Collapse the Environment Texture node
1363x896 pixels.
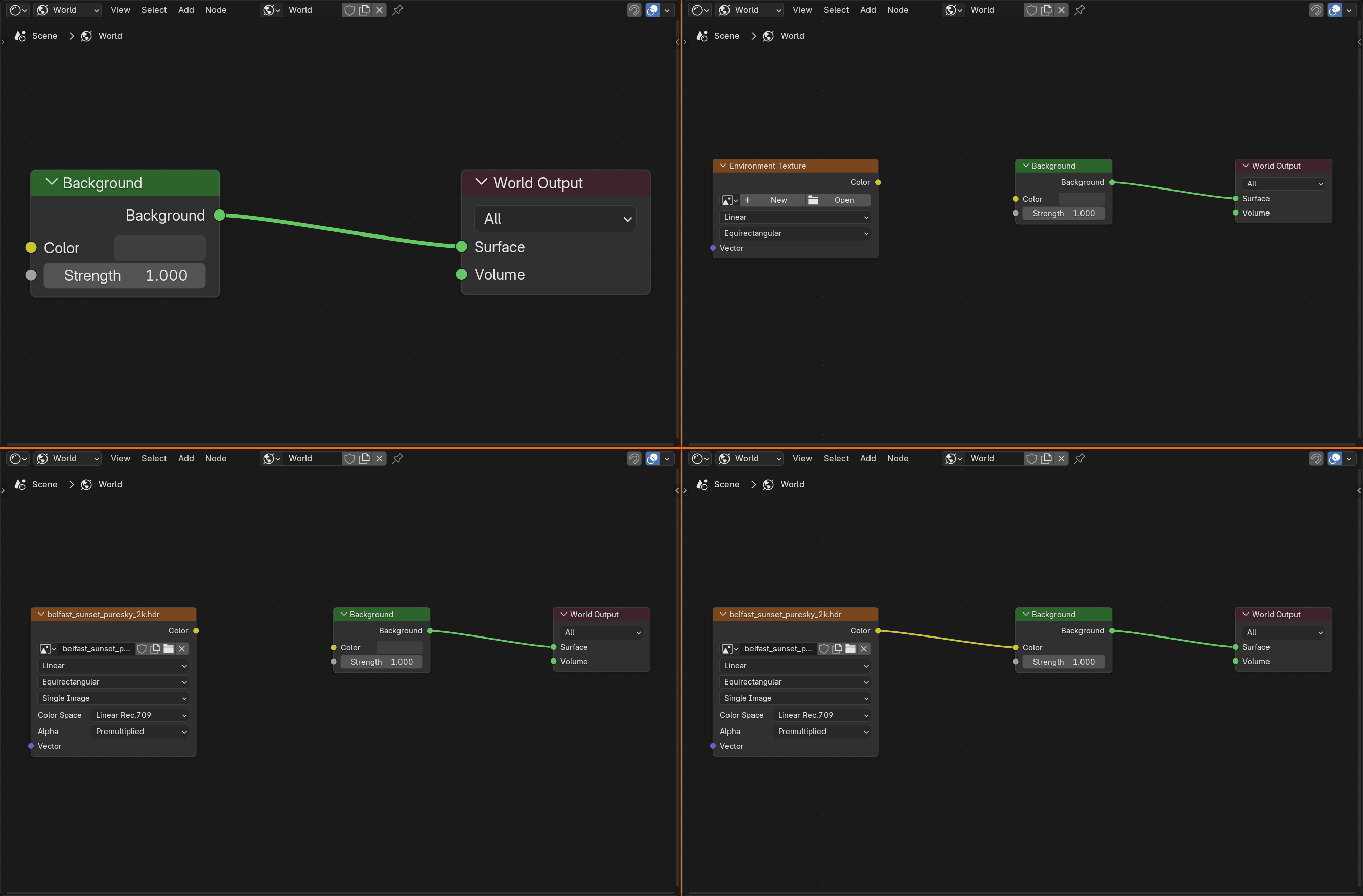(723, 166)
